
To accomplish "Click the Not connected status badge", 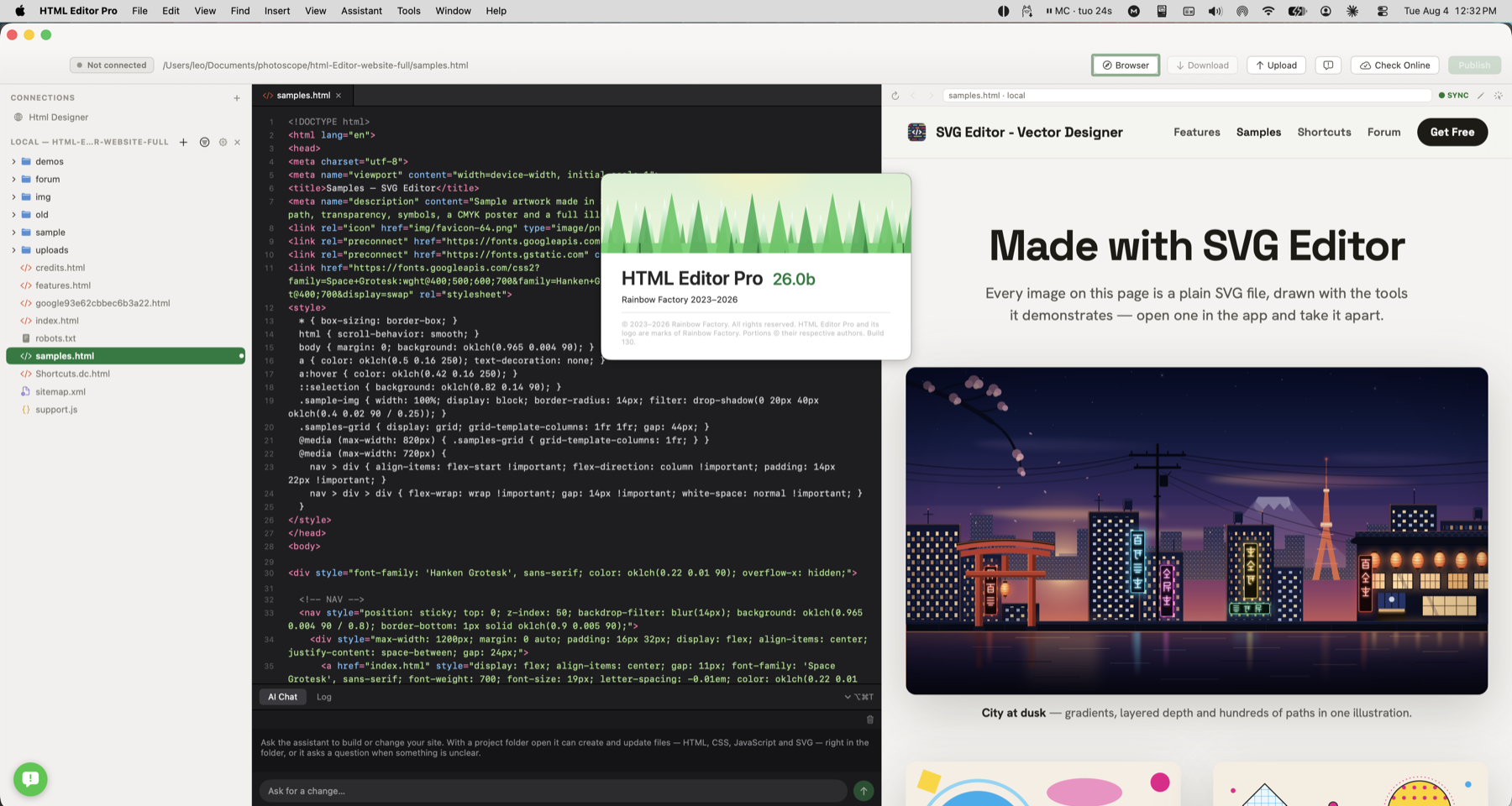I will (x=112, y=65).
